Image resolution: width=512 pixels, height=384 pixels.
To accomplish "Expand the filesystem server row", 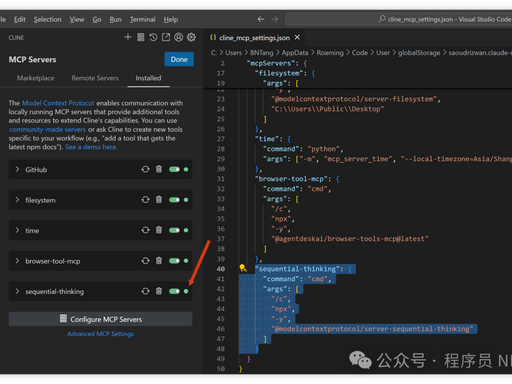I will coord(17,200).
